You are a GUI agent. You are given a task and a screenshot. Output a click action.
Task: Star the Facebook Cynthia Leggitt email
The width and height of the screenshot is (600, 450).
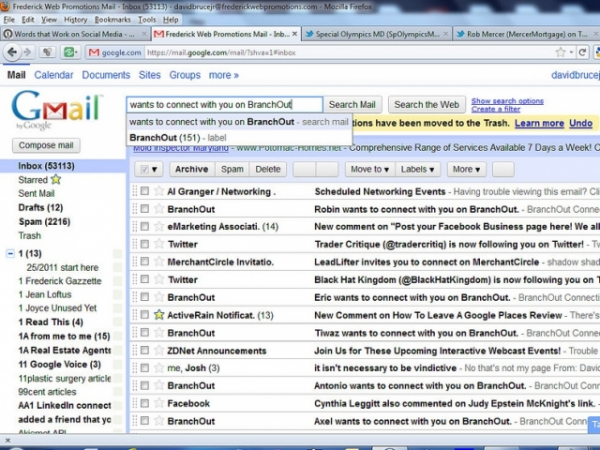pos(159,403)
